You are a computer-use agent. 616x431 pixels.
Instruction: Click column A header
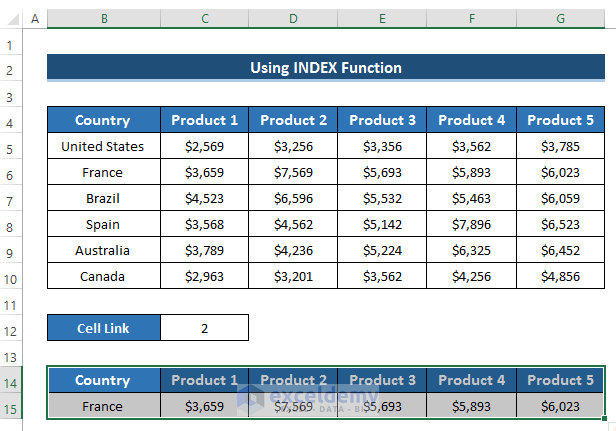(x=34, y=19)
